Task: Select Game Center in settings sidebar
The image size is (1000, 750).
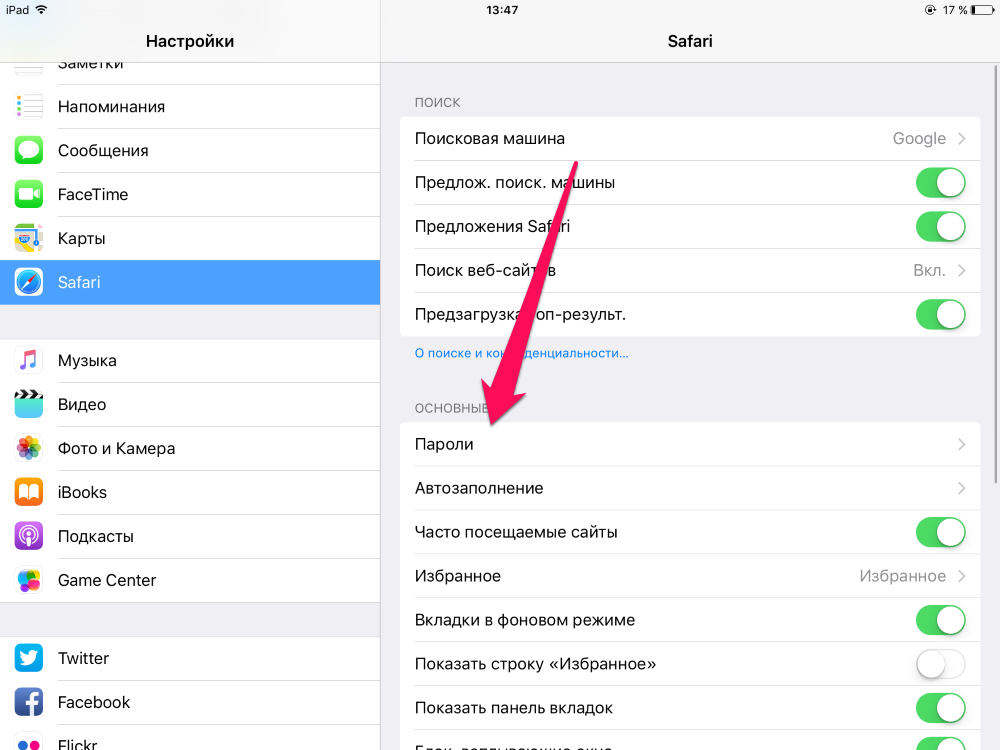Action: pos(190,580)
